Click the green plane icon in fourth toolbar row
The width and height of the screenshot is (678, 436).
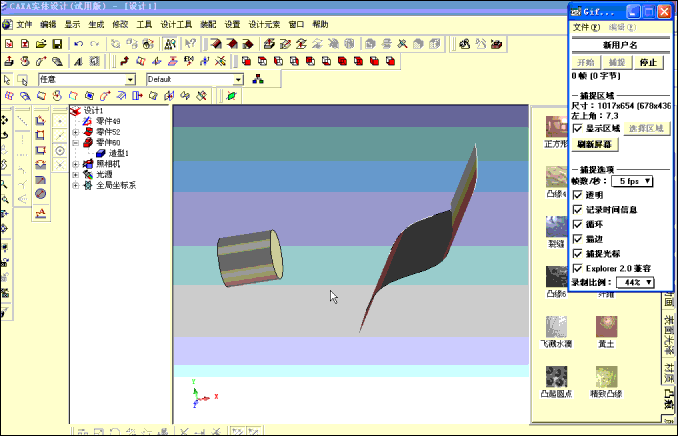pyautogui.click(x=231, y=96)
